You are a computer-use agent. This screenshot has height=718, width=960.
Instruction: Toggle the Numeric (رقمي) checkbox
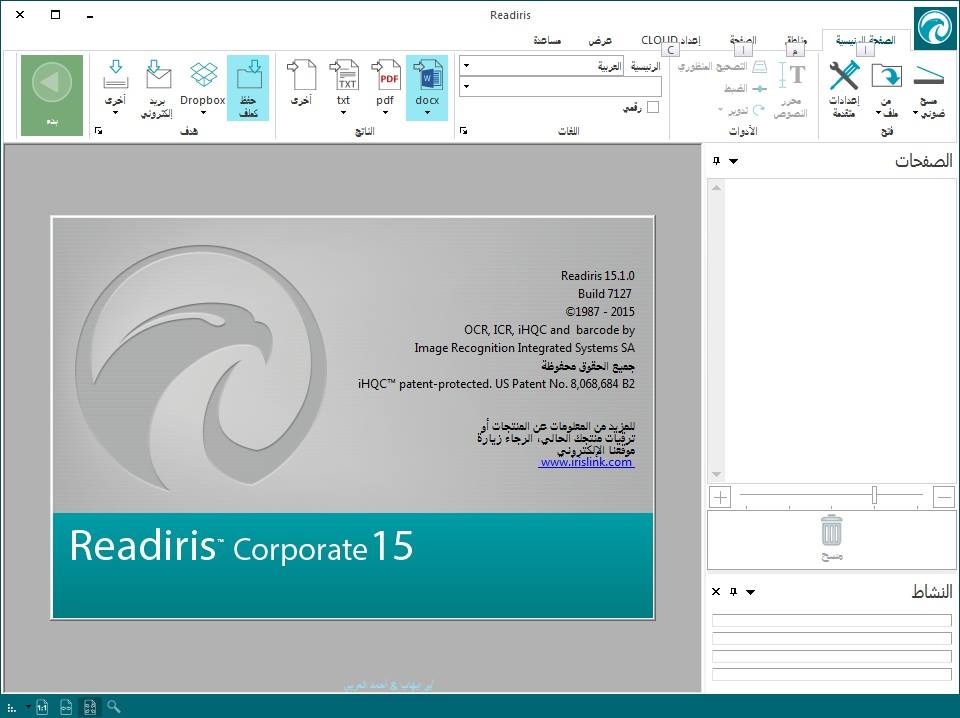653,107
